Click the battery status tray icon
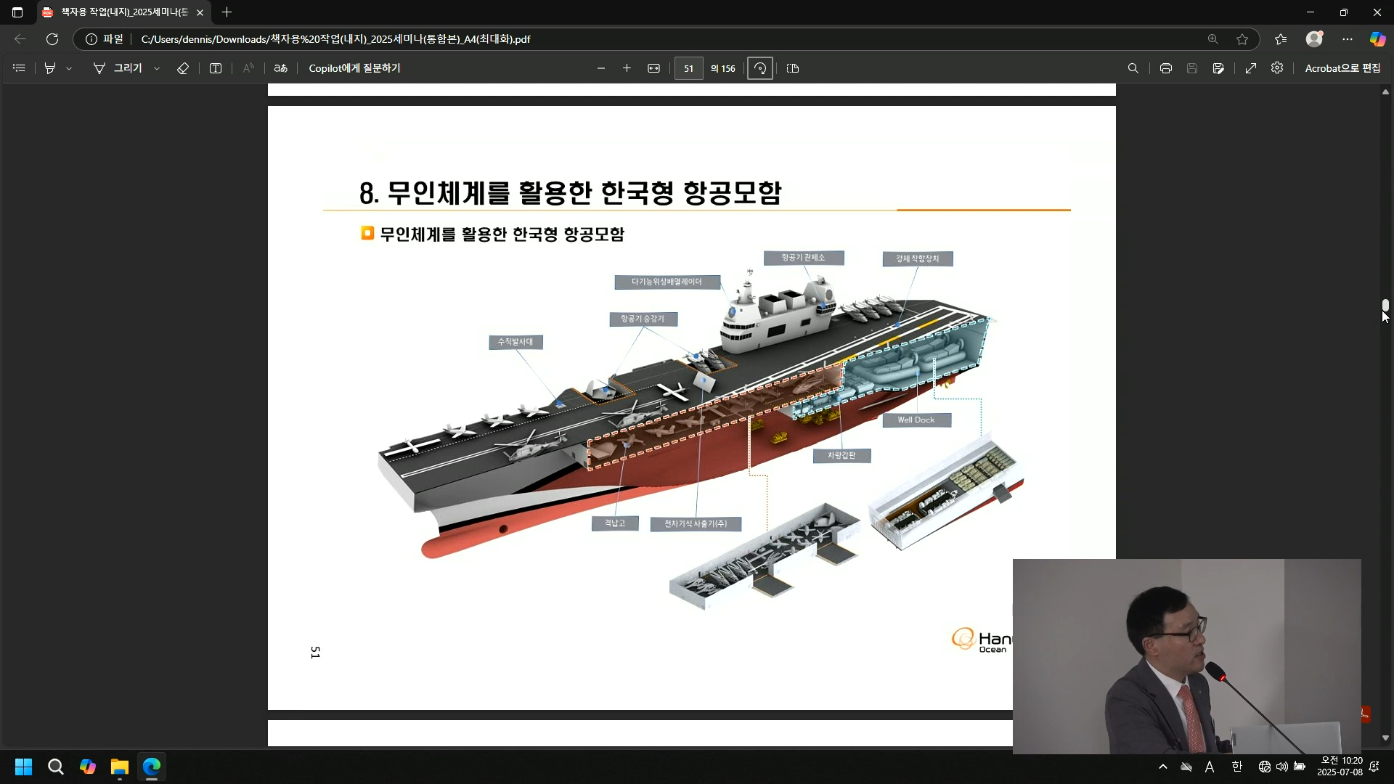The image size is (1394, 784). coord(1300,767)
